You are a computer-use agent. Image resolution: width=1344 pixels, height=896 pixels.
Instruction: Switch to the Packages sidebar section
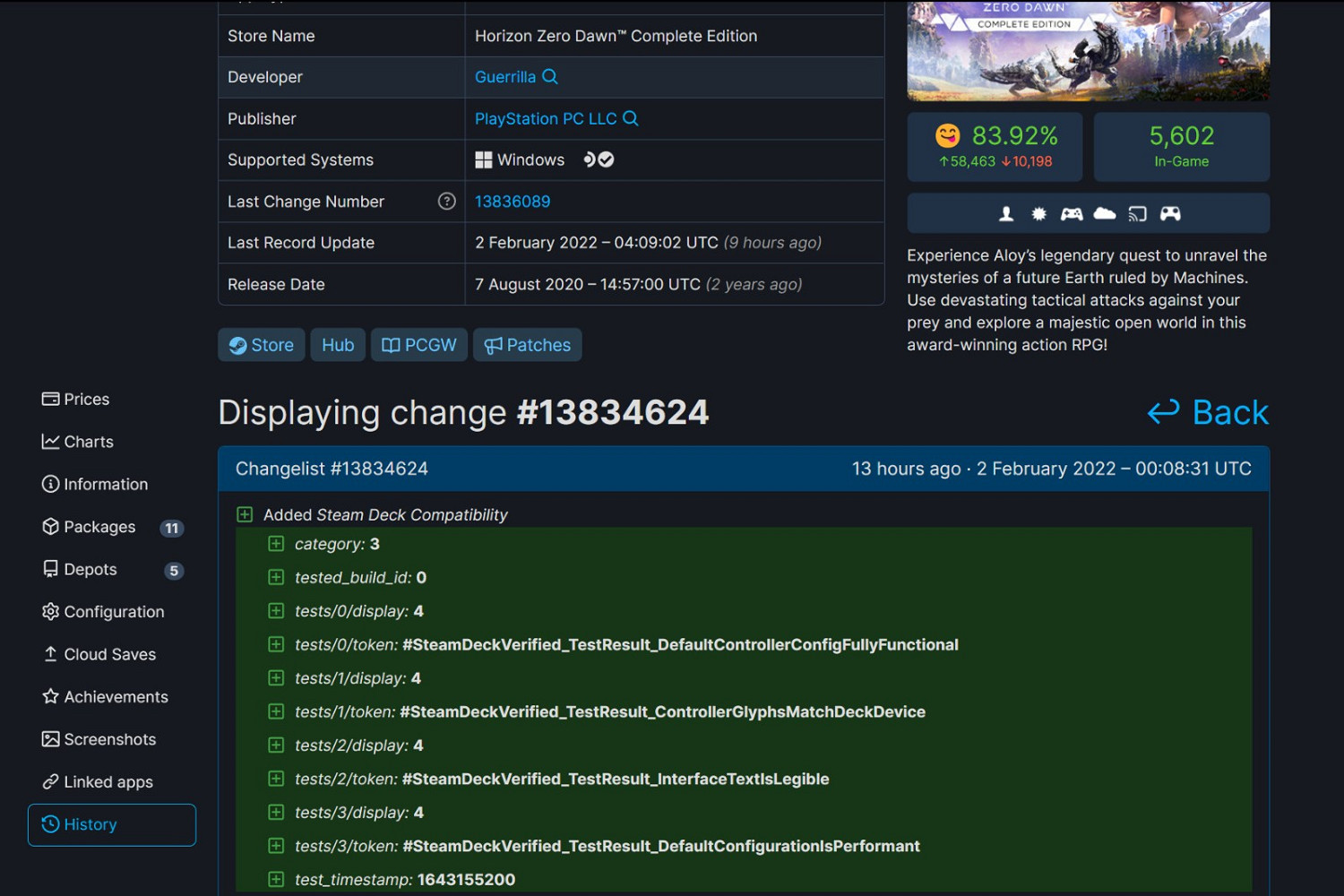tap(99, 527)
